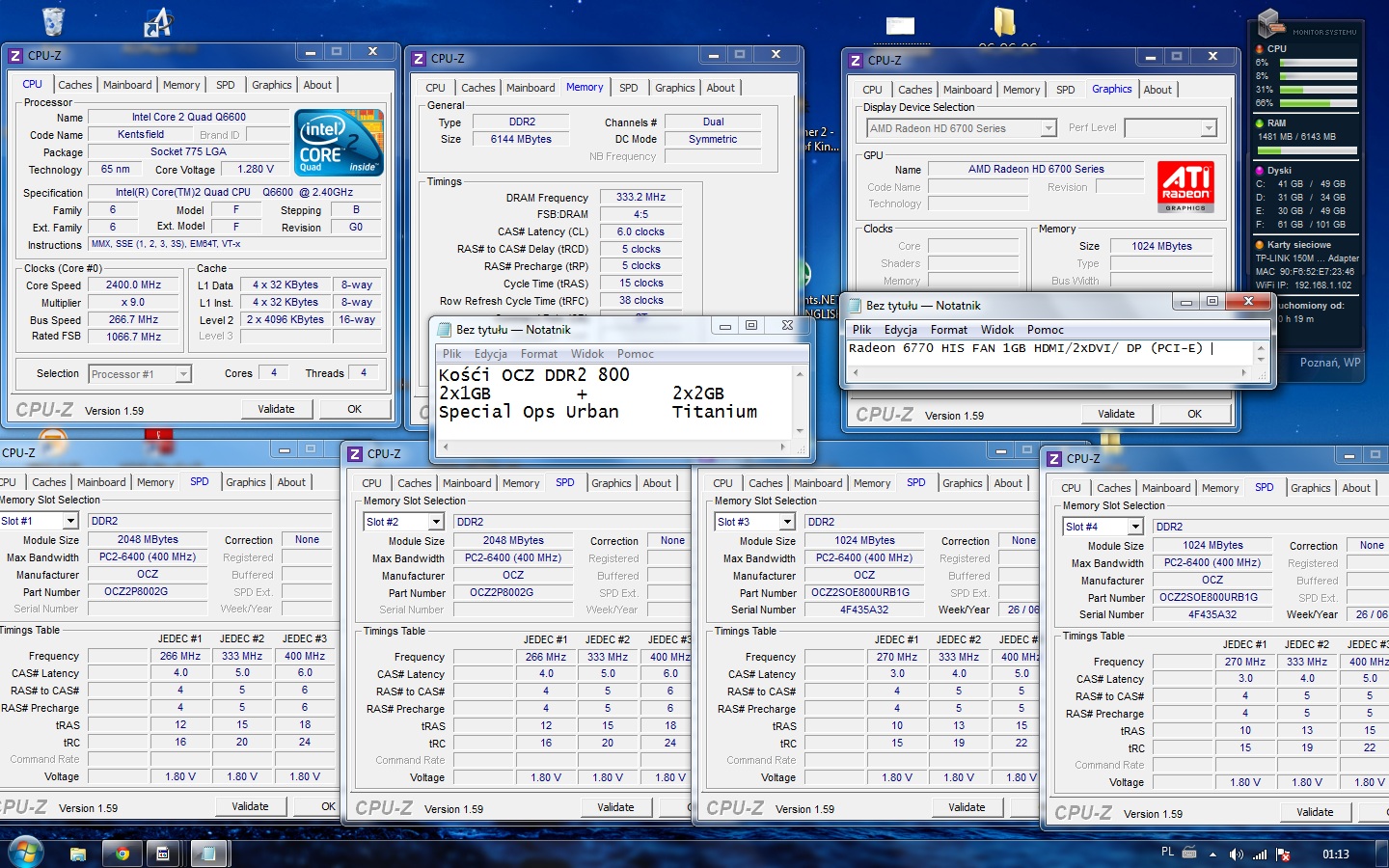1389x868 pixels.
Task: Click the down scroll arrow in the OCZ DDR2 Notepad
Action: pyautogui.click(x=800, y=431)
